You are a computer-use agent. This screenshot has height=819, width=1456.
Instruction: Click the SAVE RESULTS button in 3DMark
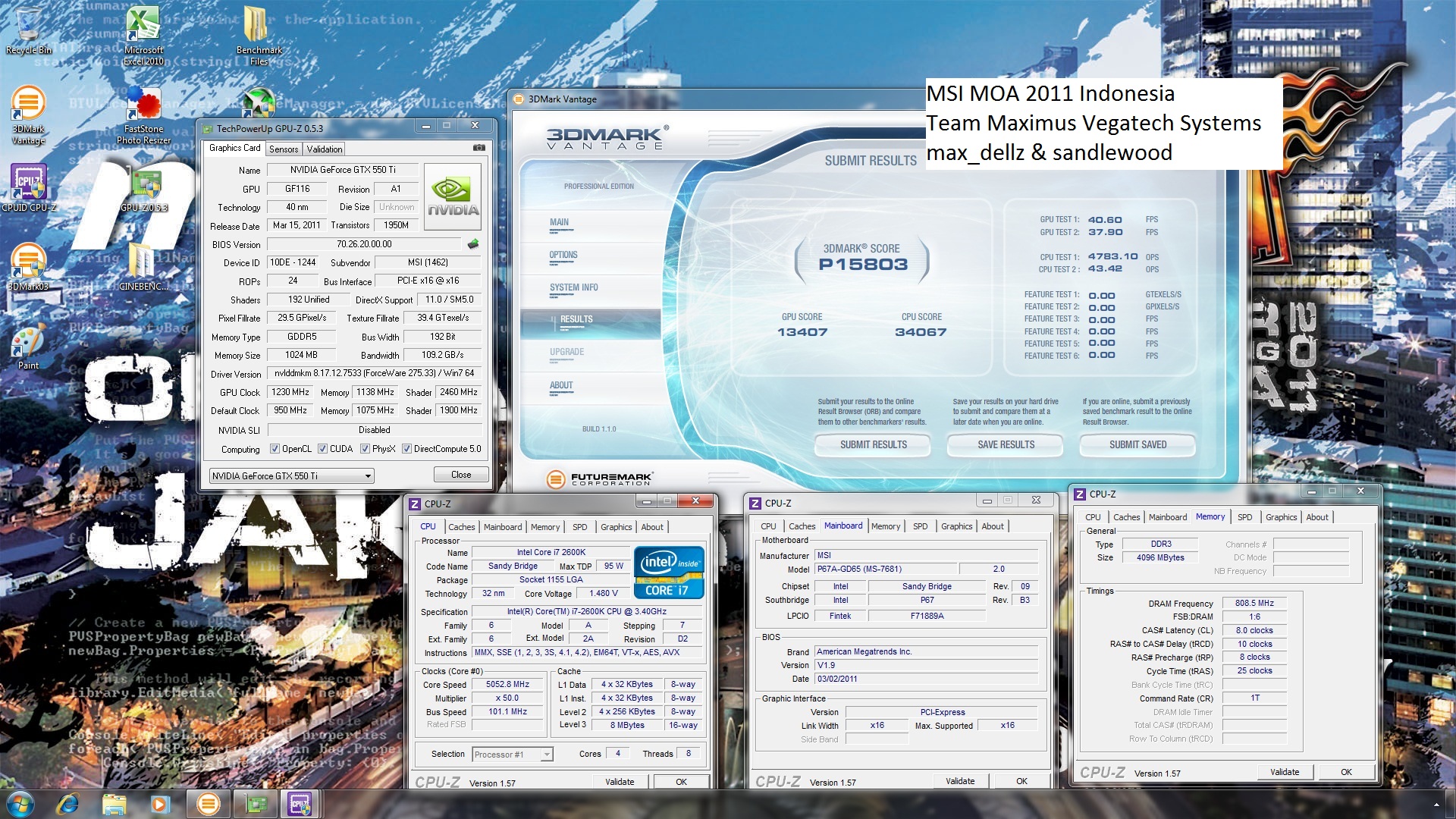coord(1006,445)
